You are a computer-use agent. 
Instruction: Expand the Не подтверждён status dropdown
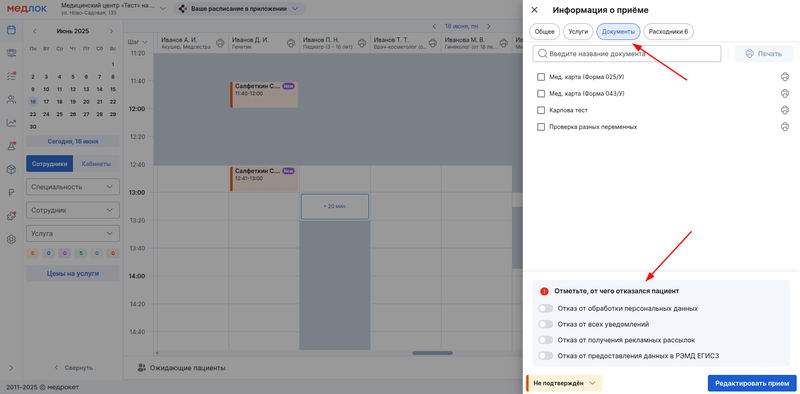tap(564, 383)
